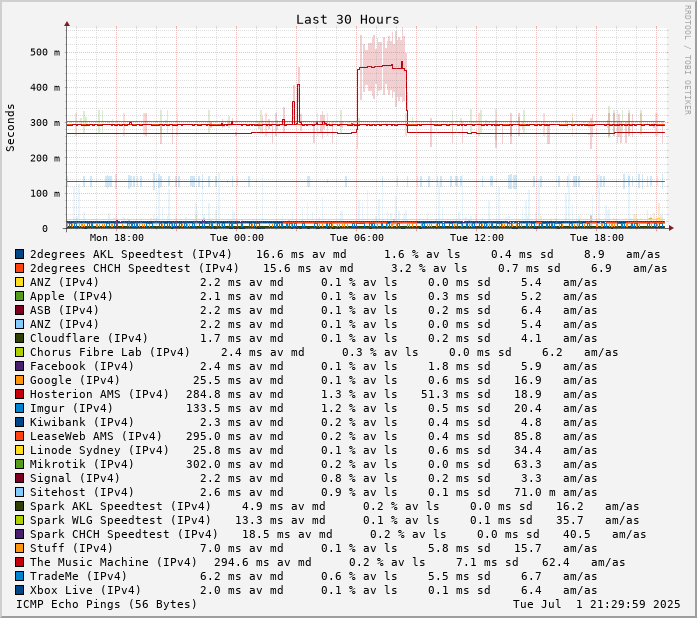Screen dimensions: 697x618
Task: Click the '302.0 ms' Mikrotik median value
Action: (213, 464)
